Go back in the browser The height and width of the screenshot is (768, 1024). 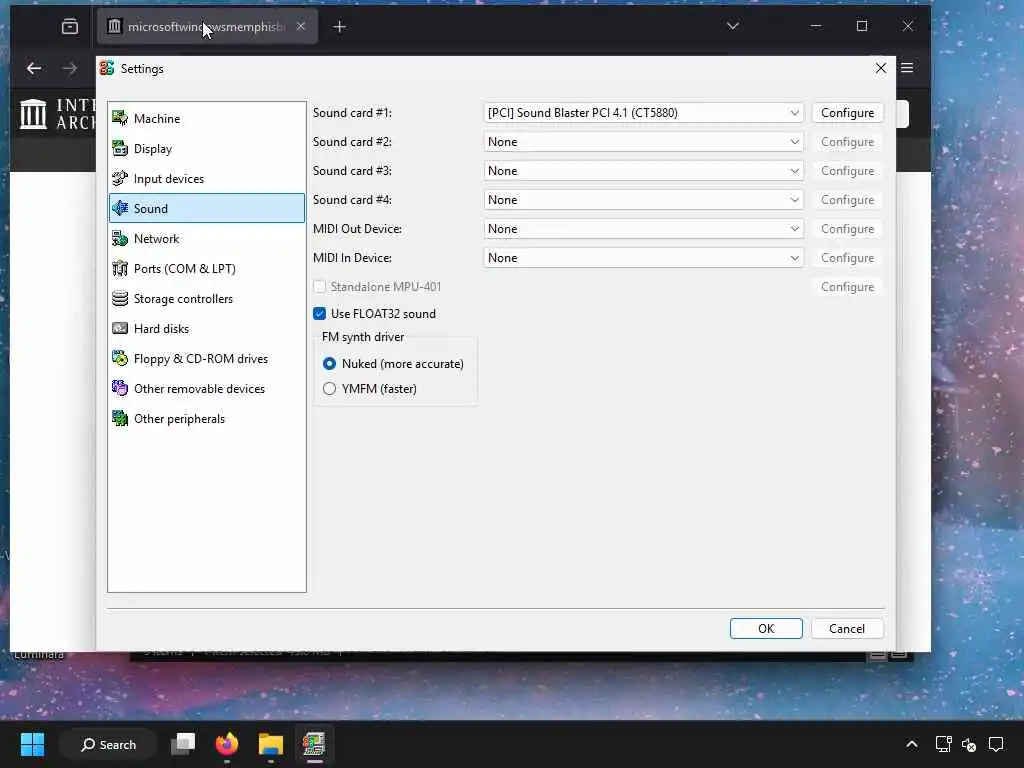coord(34,68)
